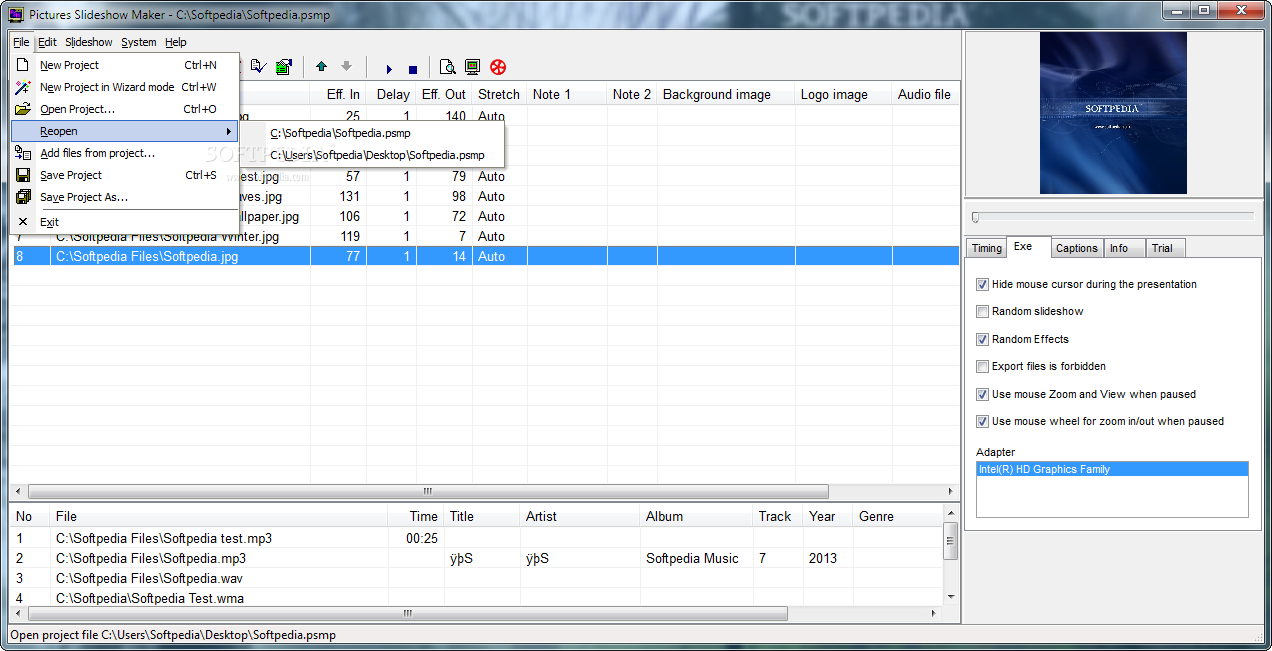1272x651 pixels.
Task: Click the Delay column header
Action: click(391, 94)
